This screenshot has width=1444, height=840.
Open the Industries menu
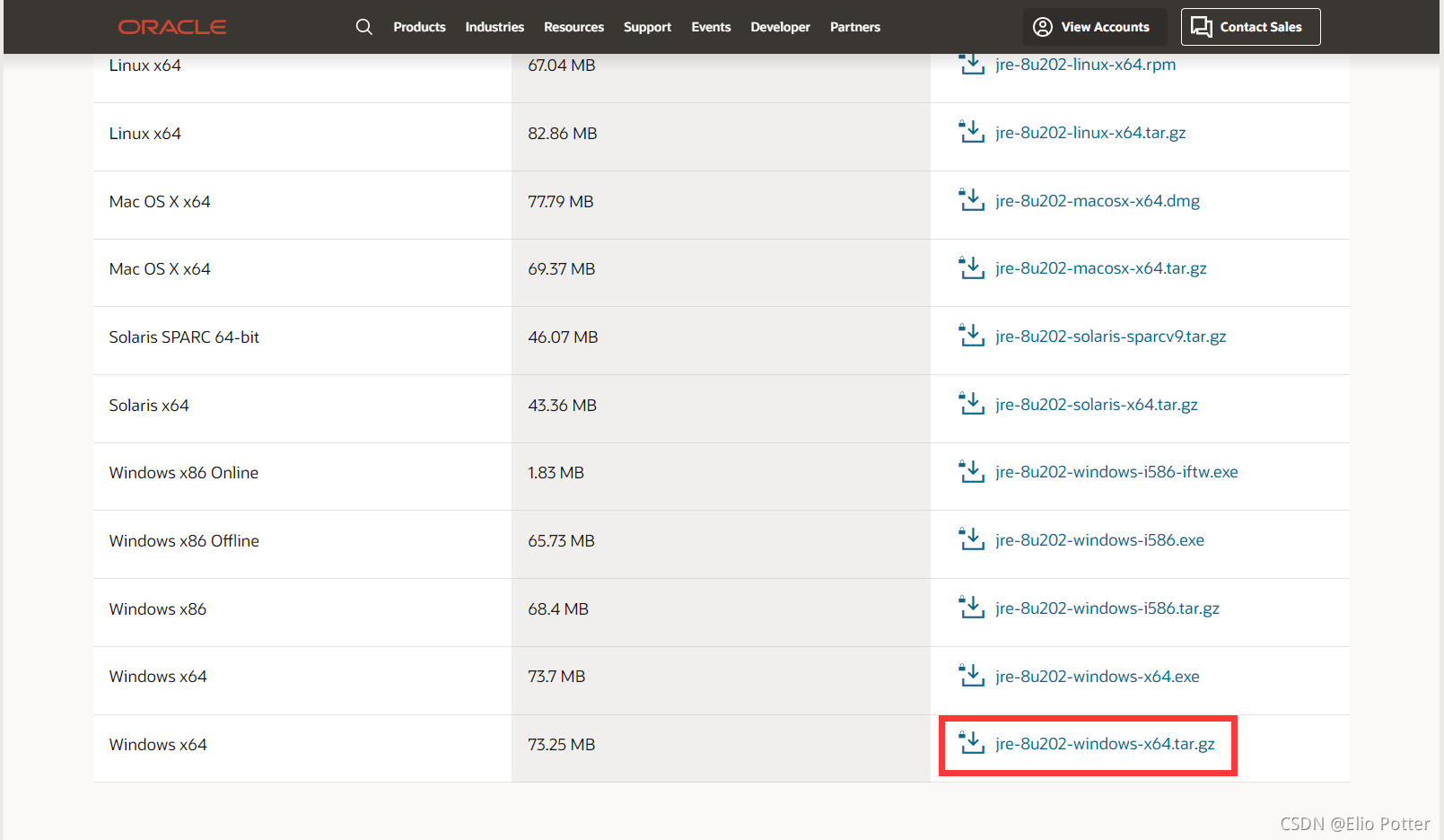coord(494,27)
